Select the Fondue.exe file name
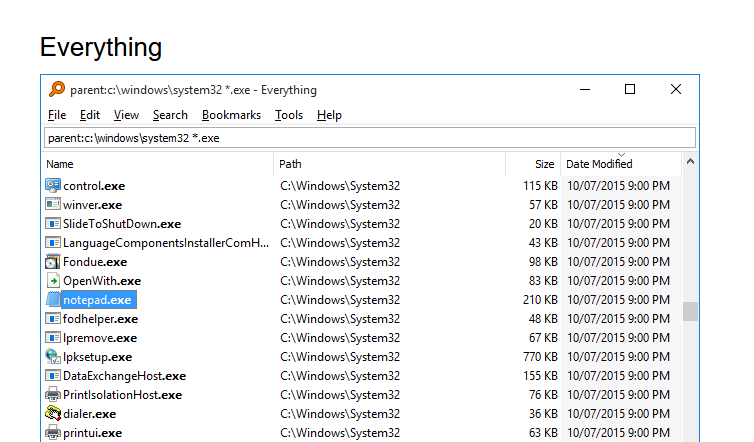Viewport: 754px width, 442px height. click(x=95, y=262)
